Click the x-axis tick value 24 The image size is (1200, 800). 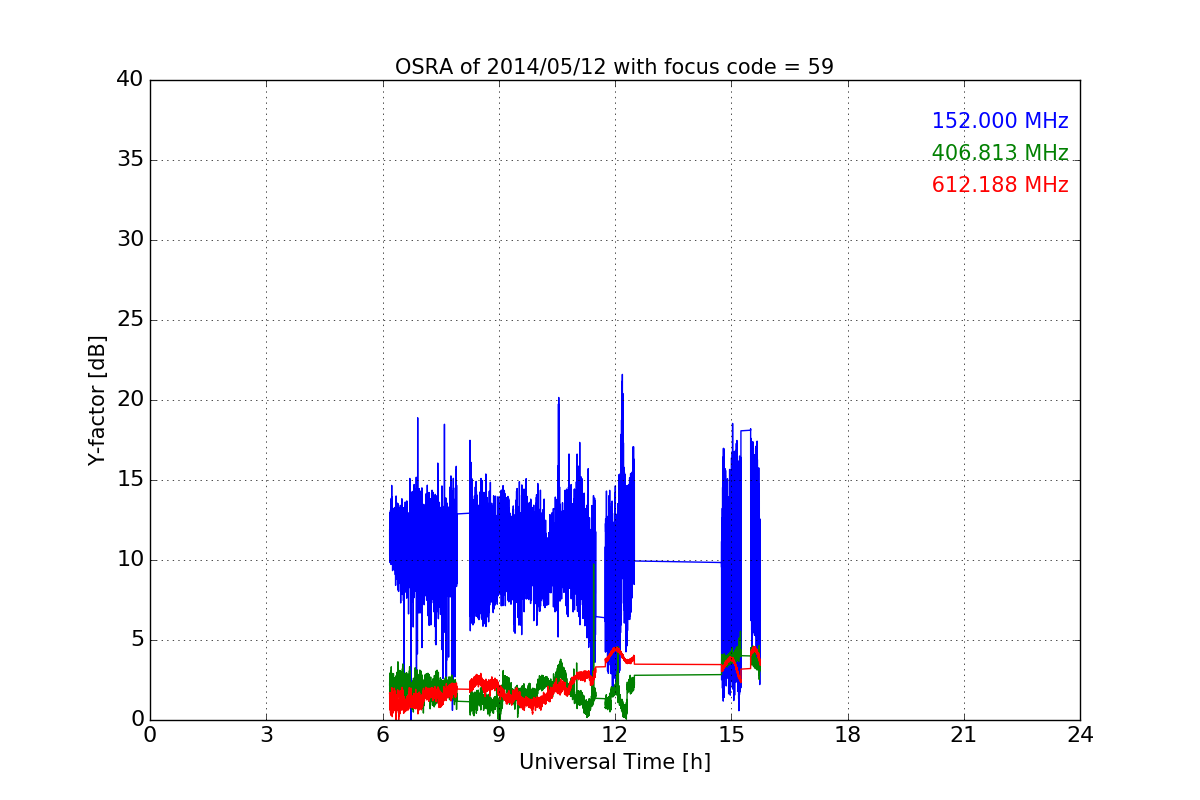coord(1080,735)
